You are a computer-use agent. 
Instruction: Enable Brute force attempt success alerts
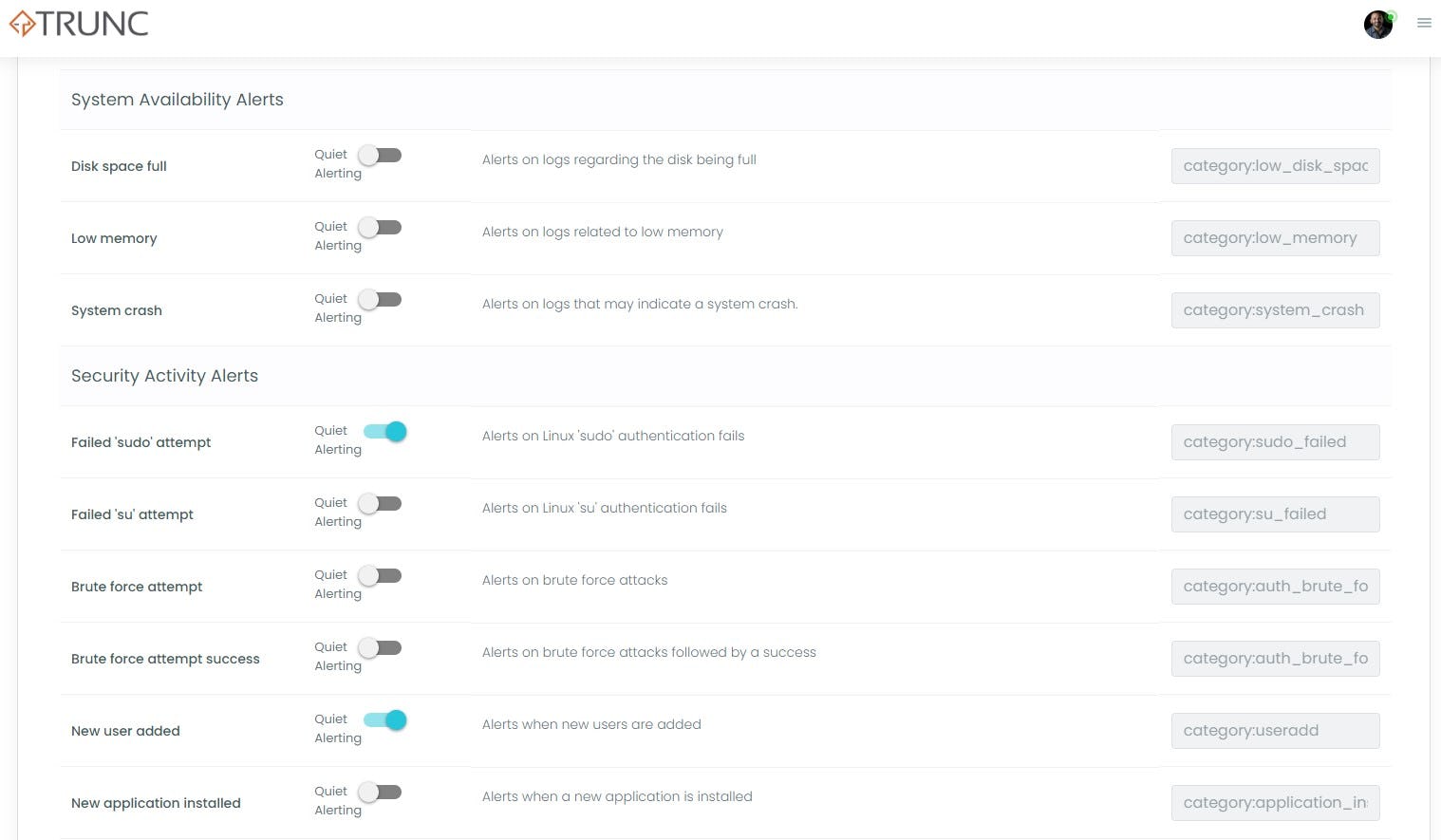[x=380, y=647]
